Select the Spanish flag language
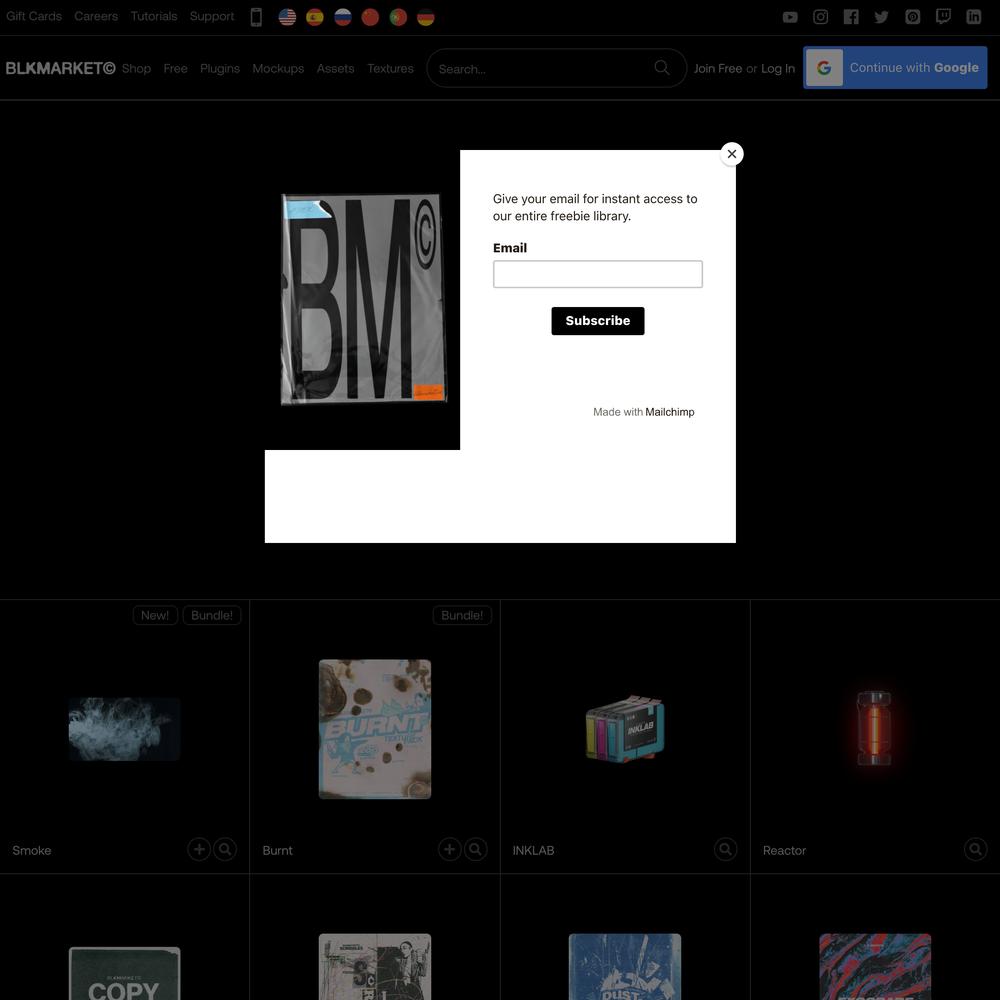The width and height of the screenshot is (1000, 1000). [314, 17]
